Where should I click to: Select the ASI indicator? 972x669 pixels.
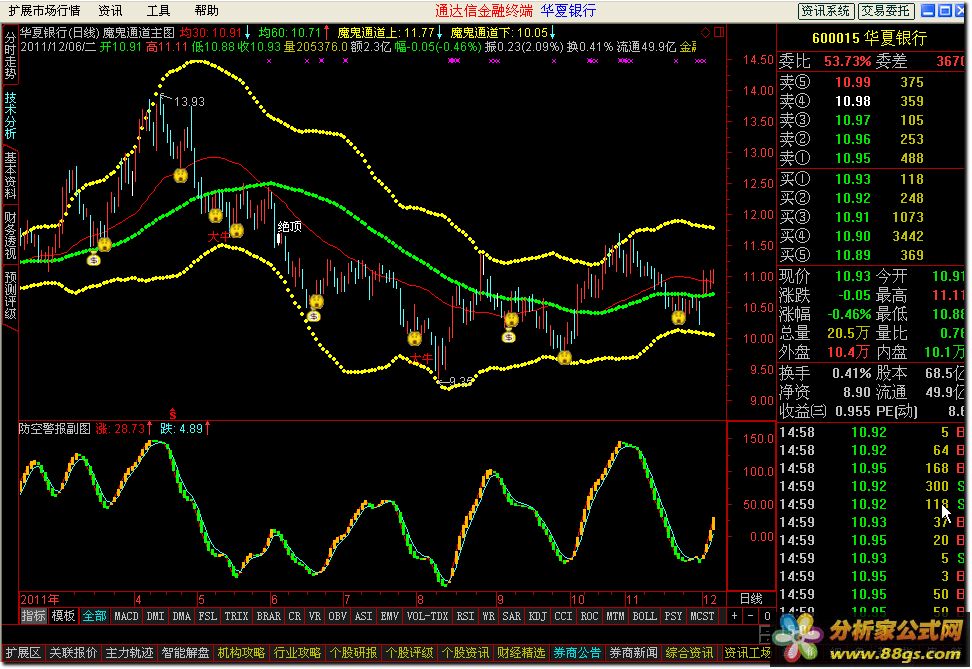click(x=363, y=616)
